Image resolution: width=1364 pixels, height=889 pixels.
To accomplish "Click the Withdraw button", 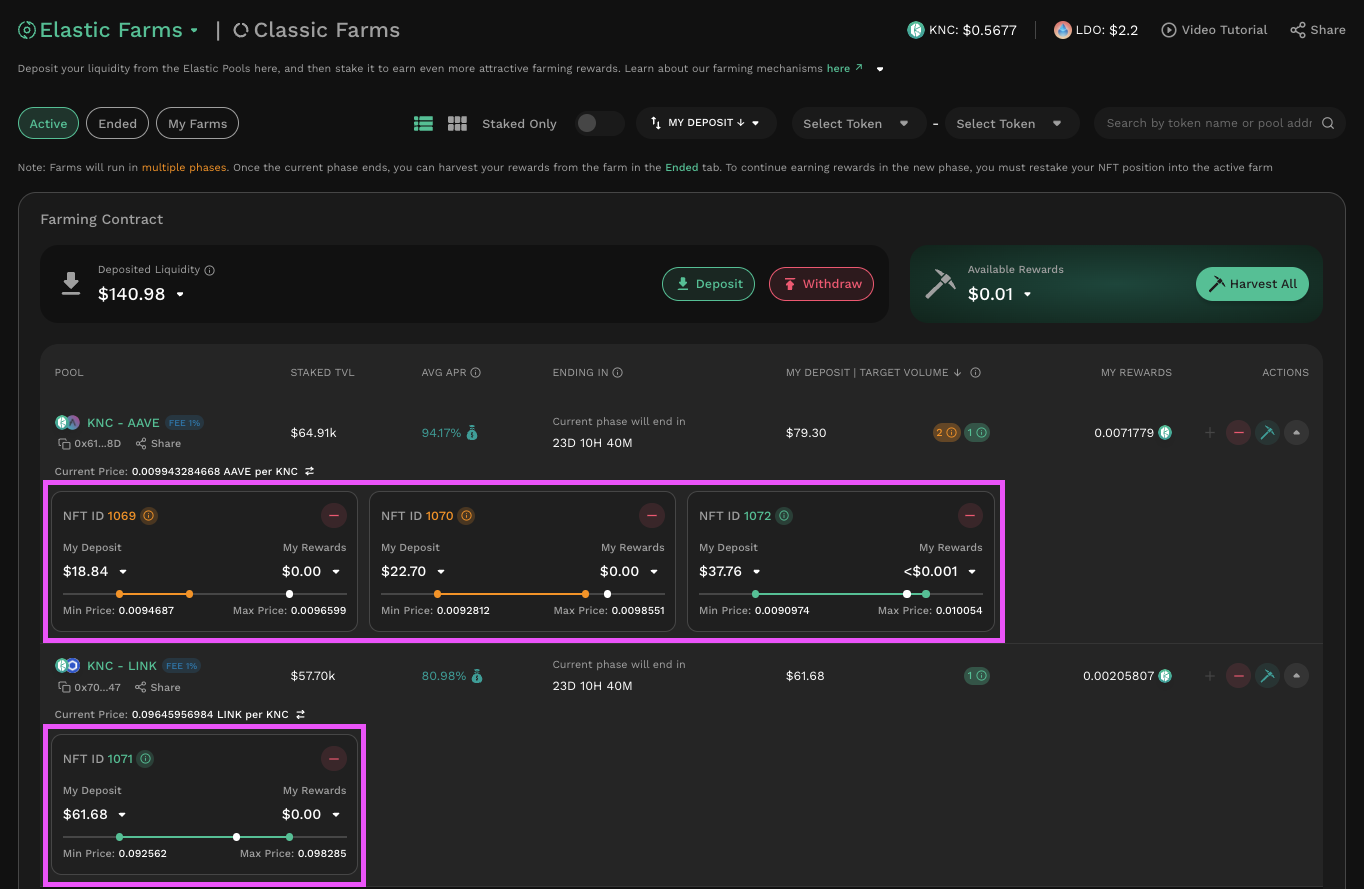I will (821, 284).
